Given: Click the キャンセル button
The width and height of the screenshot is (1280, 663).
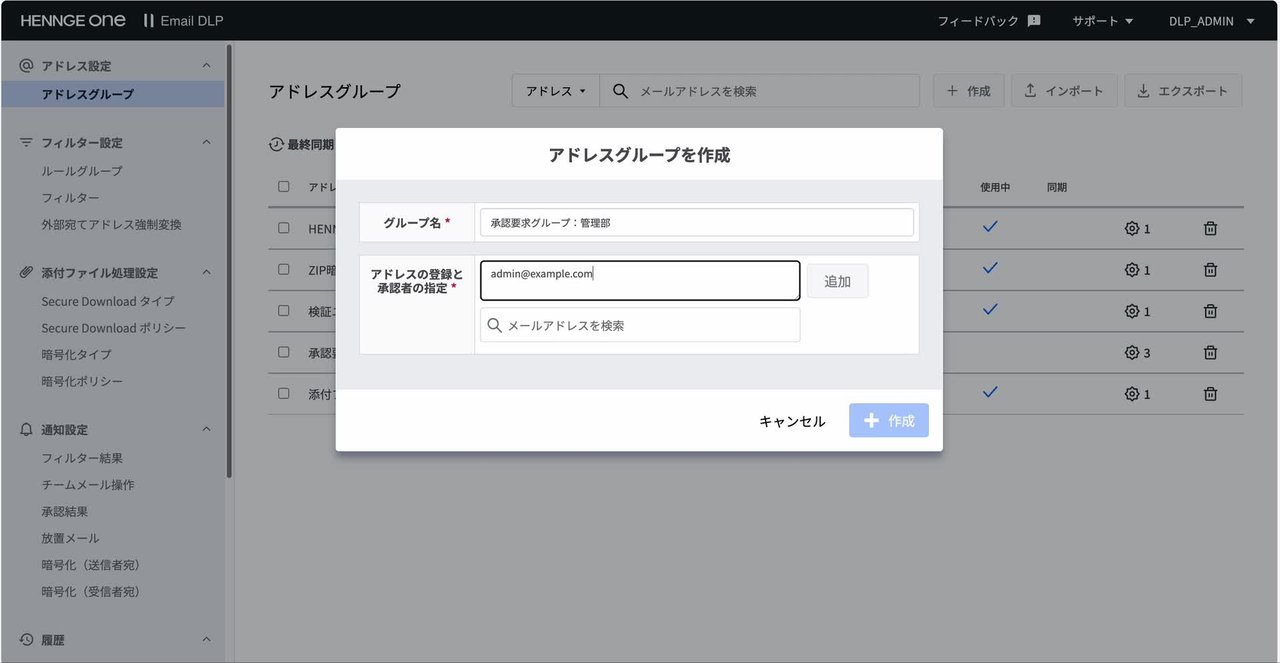Looking at the screenshot, I should tap(792, 421).
